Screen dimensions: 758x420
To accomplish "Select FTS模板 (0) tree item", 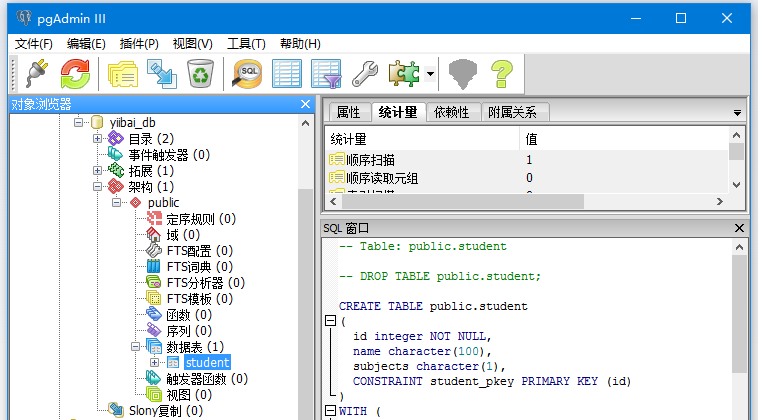I will click(x=200, y=299).
